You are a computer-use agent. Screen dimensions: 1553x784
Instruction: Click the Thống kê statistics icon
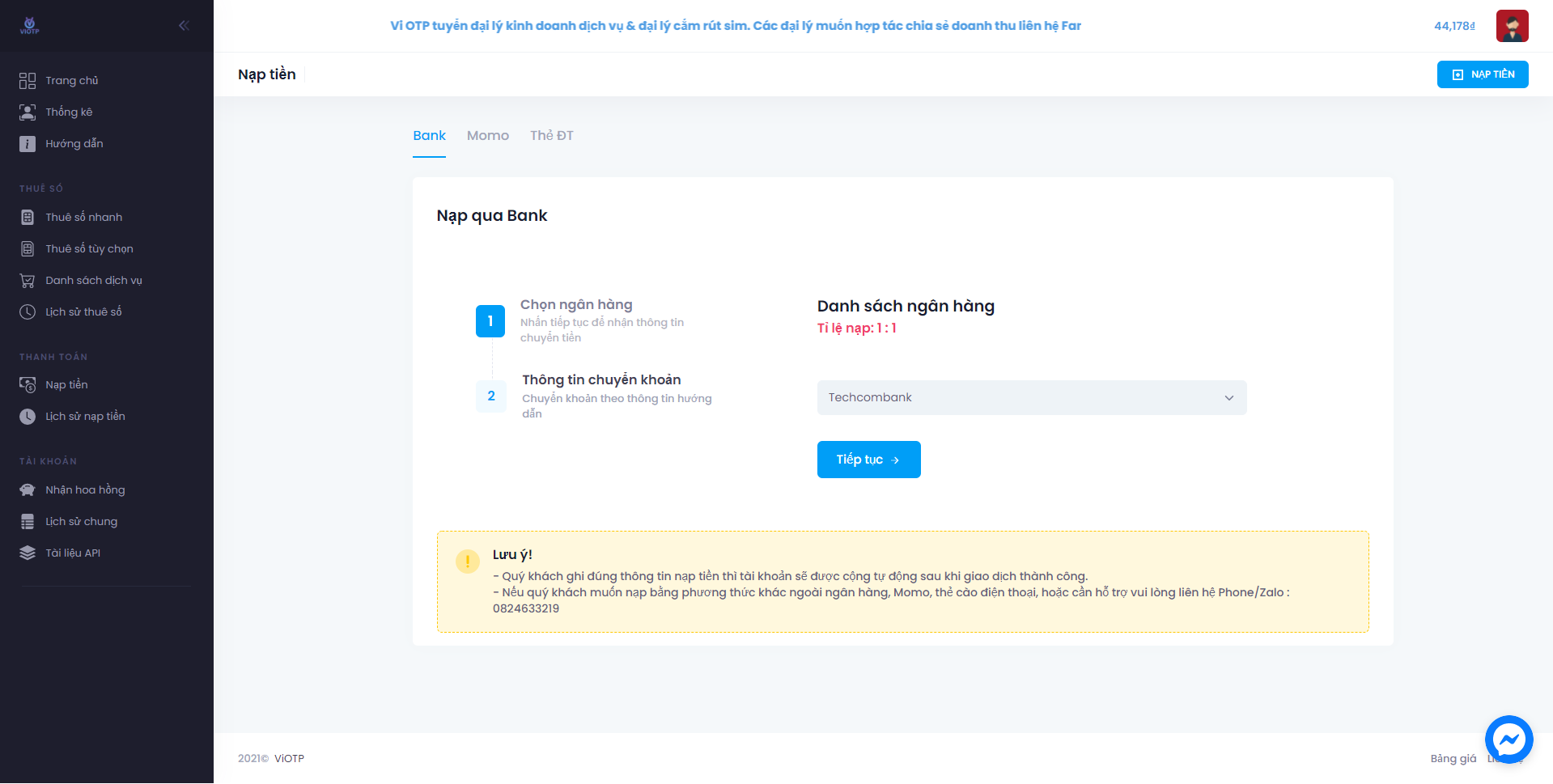click(x=28, y=112)
